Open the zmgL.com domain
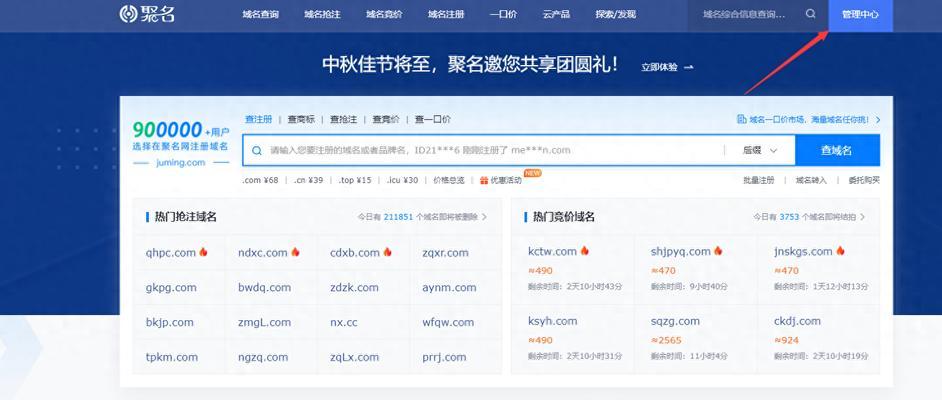Screen dimensions: 942x400 264,323
